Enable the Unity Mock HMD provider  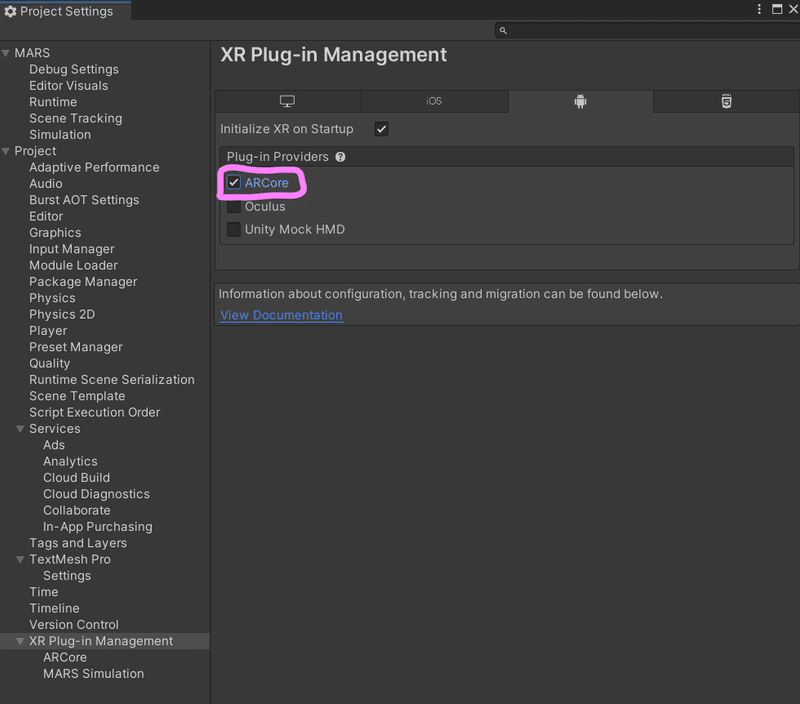233,230
